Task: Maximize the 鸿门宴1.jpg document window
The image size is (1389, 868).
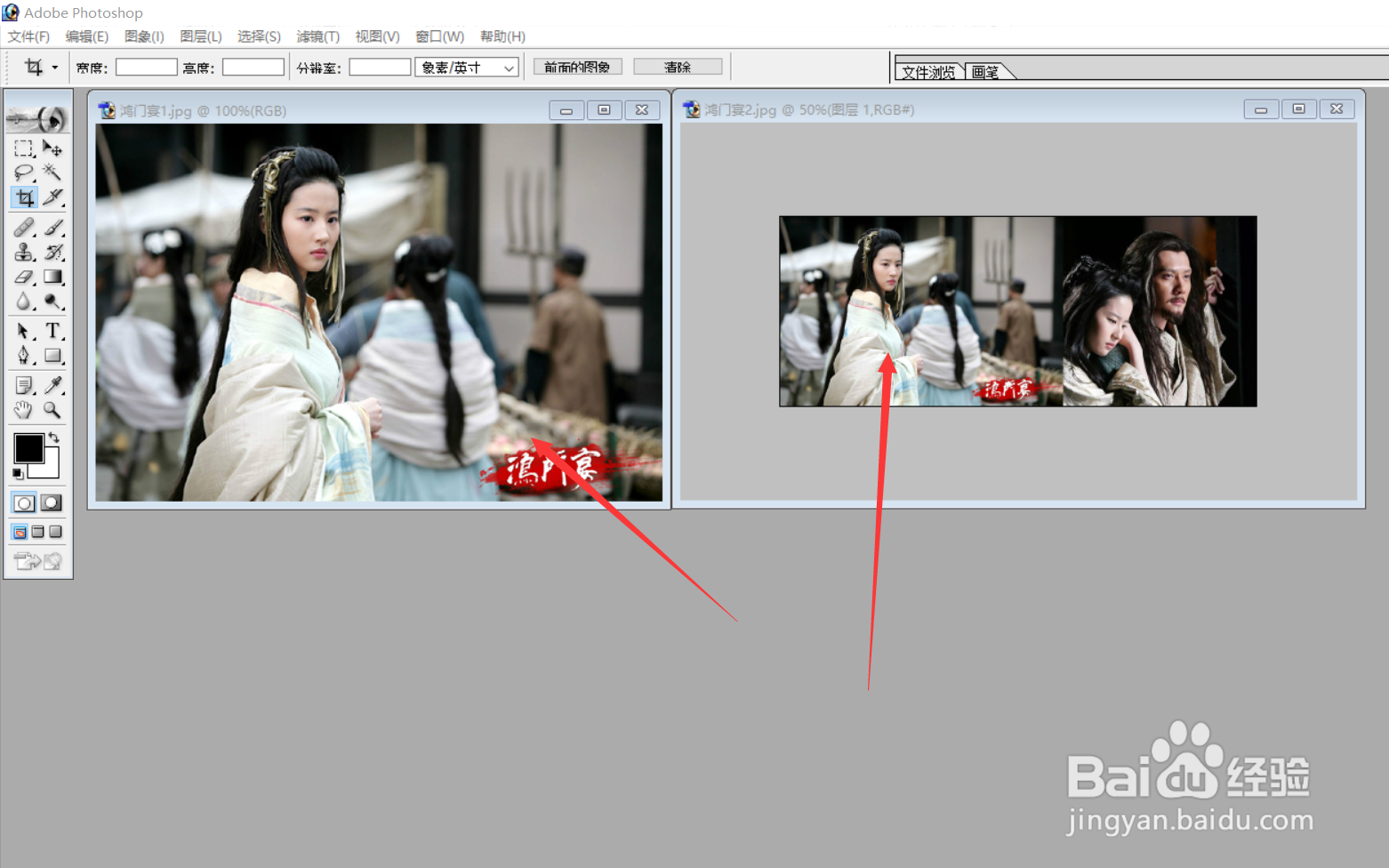Action: [x=604, y=110]
